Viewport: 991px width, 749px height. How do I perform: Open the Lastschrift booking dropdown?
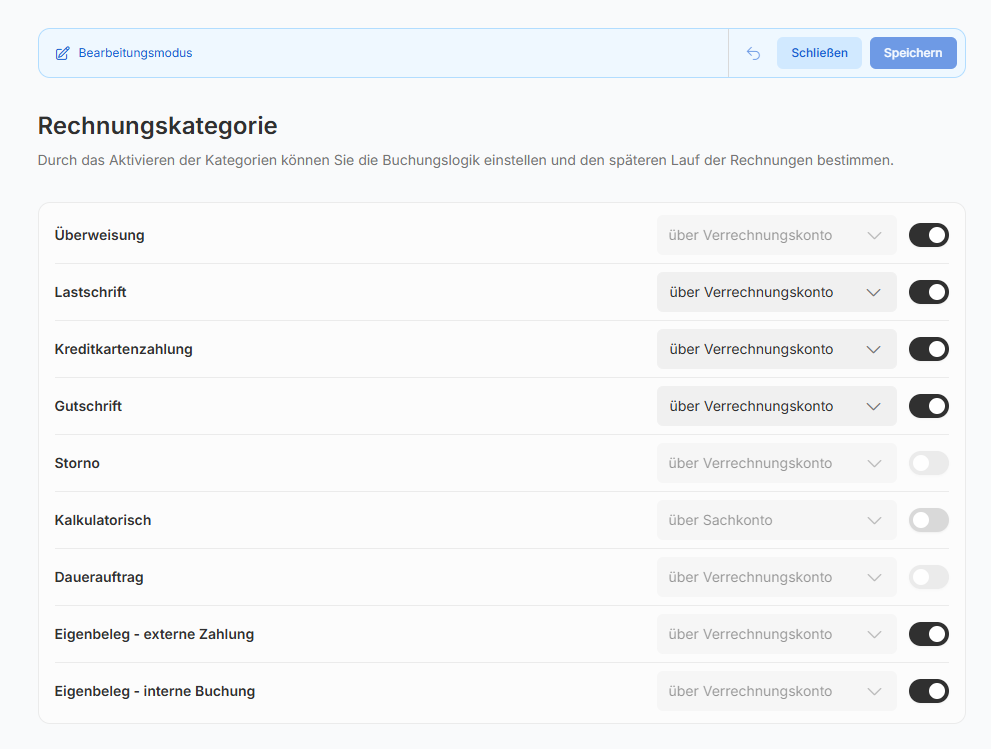click(776, 292)
